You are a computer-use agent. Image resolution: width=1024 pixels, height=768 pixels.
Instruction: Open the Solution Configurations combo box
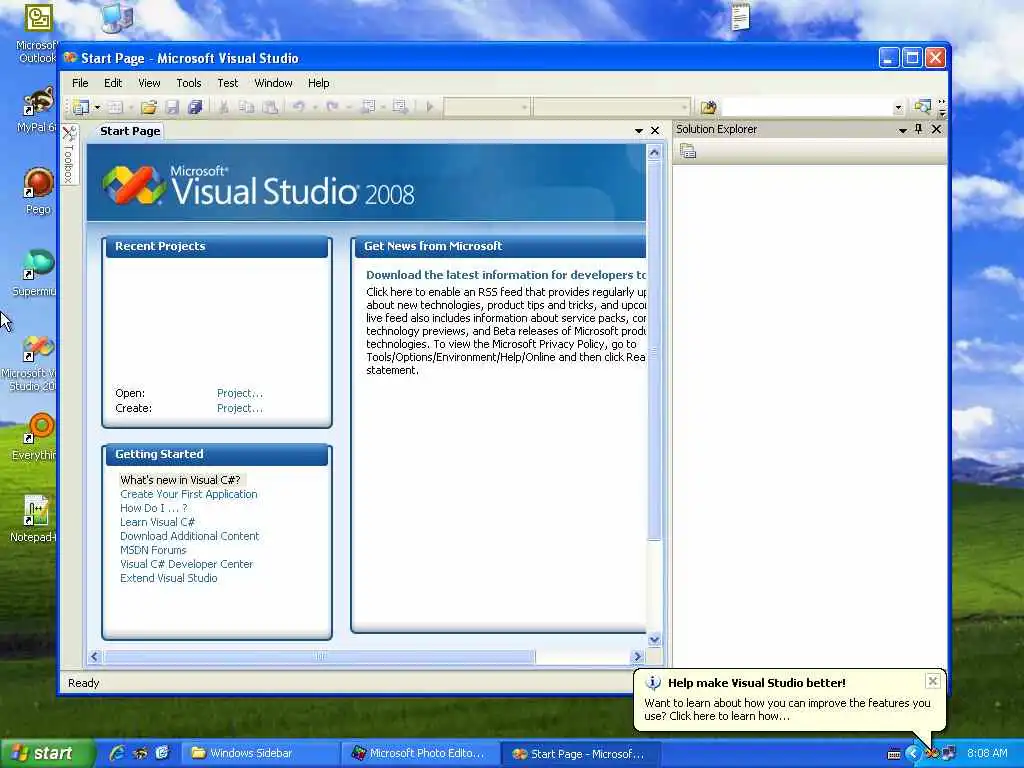coord(487,107)
